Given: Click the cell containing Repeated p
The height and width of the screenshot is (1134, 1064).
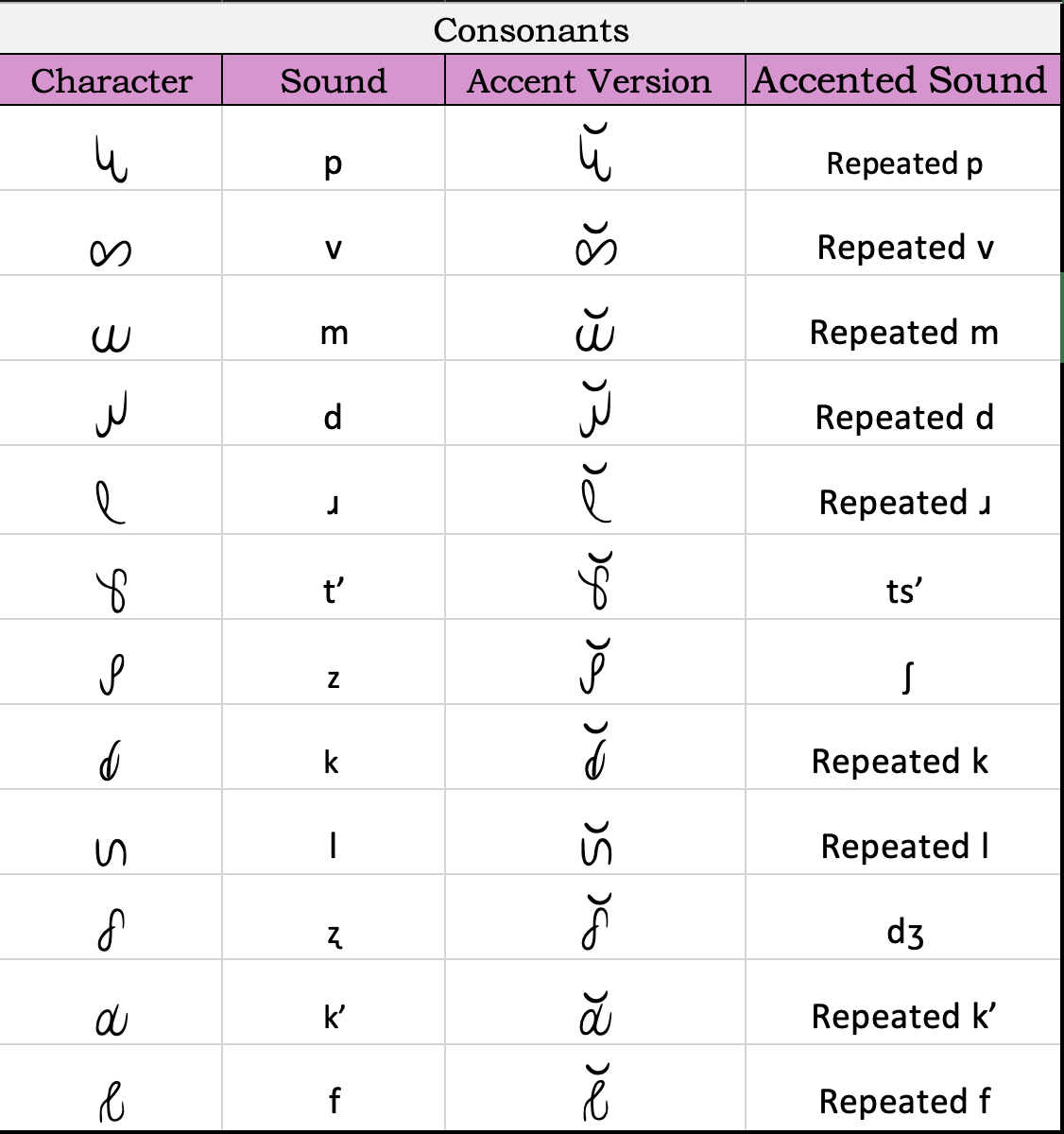Looking at the screenshot, I should (903, 163).
